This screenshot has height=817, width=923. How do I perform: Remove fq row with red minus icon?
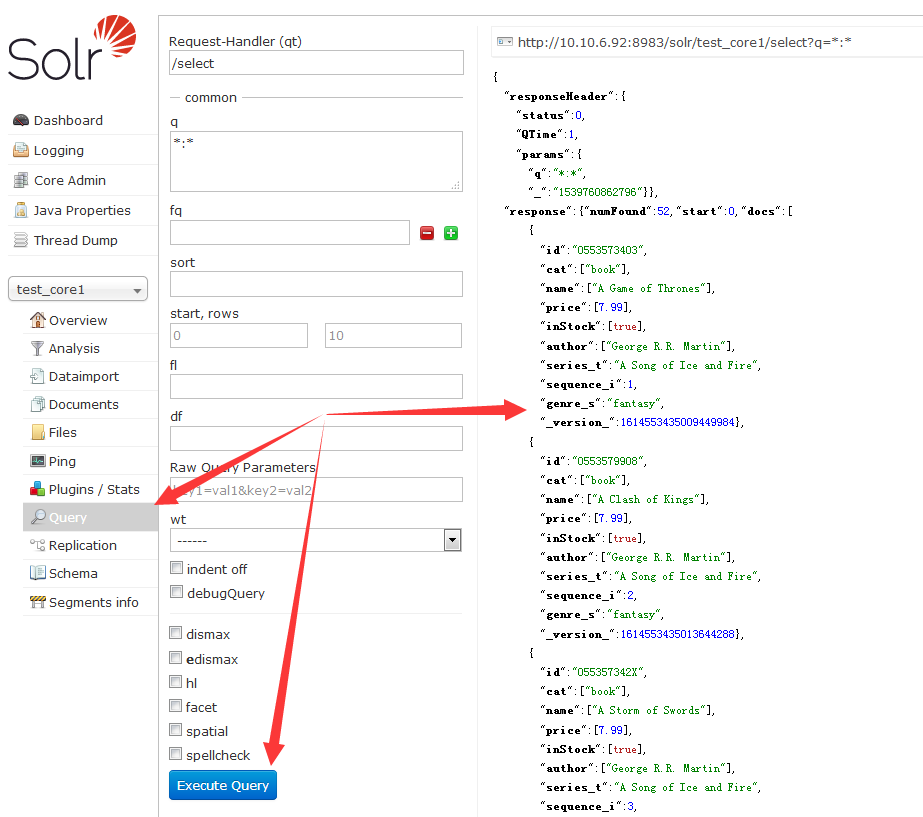pos(427,233)
